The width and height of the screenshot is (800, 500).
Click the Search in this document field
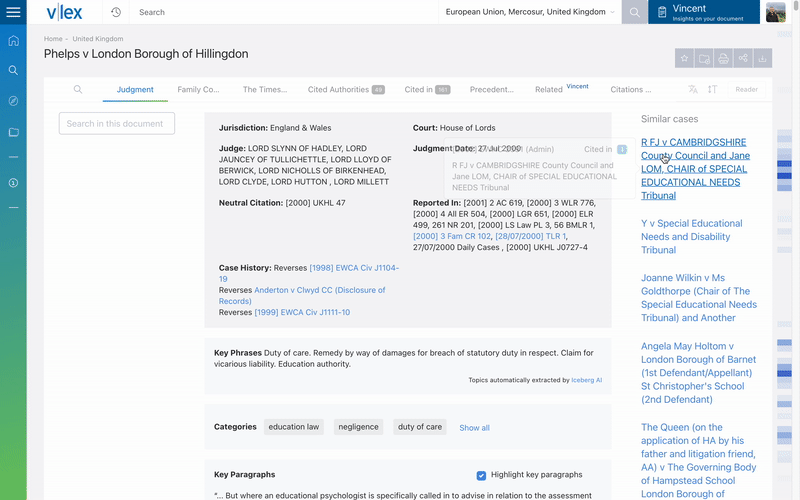[x=117, y=123]
